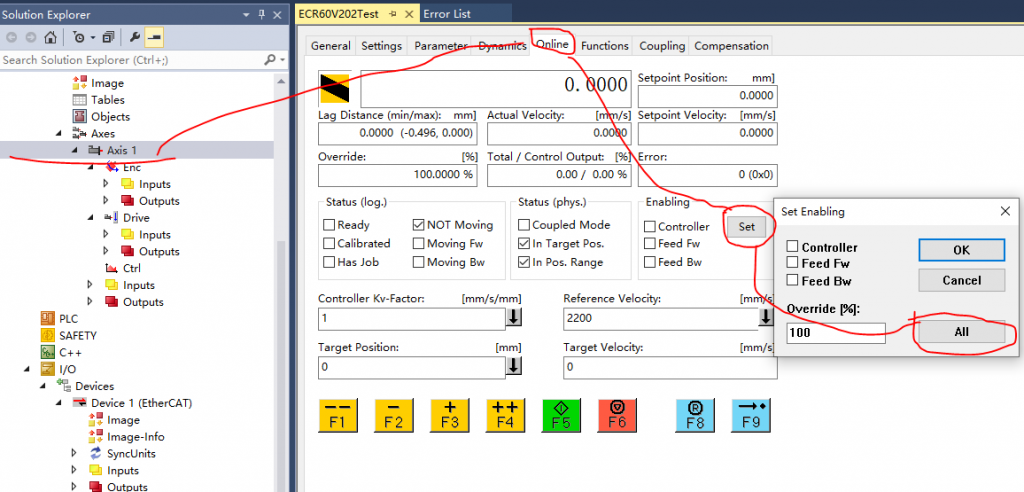This screenshot has height=492, width=1024.
Task: Click the Override [%] input in Set Enabling
Action: point(836,333)
